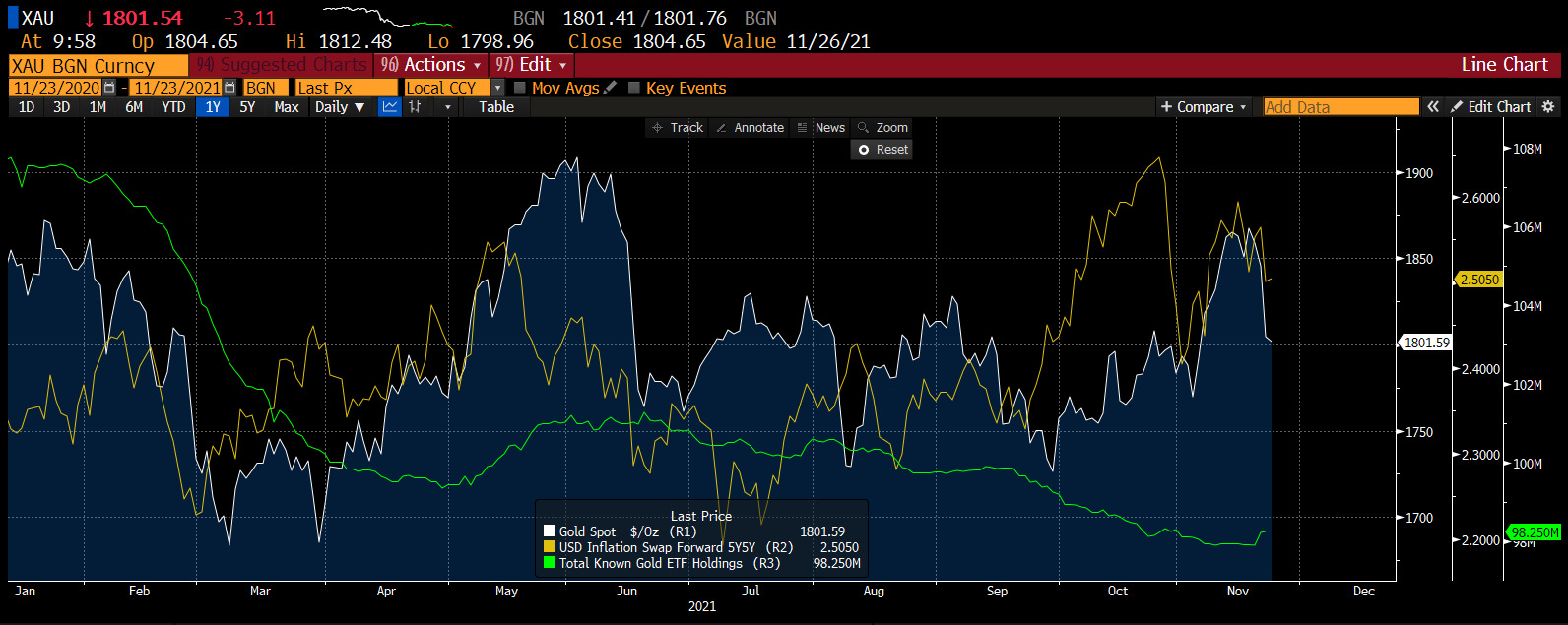Switch to the bar chart type icon
This screenshot has width=1568, height=625.
(x=416, y=107)
